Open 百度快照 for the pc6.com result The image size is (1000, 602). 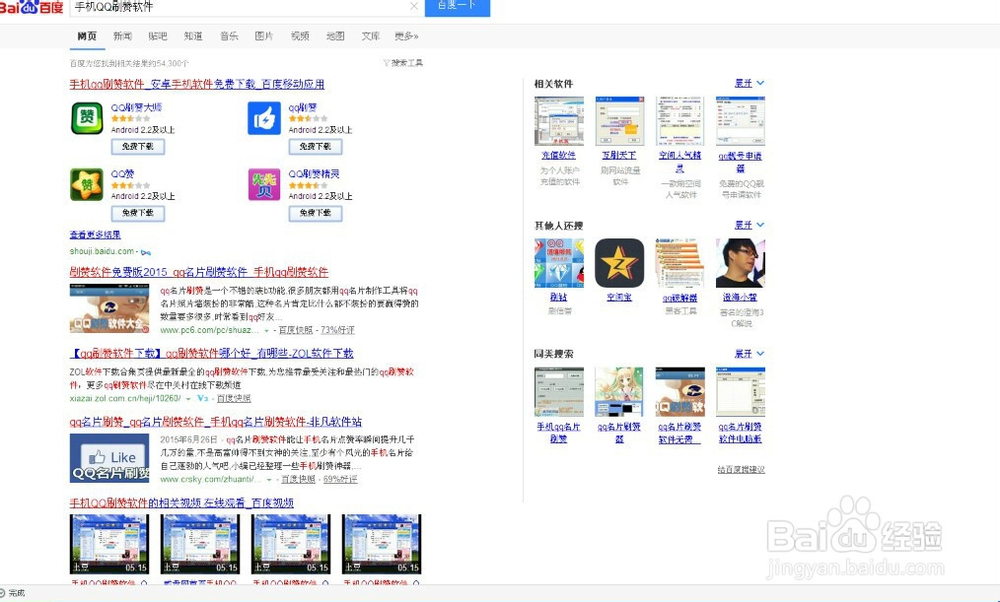tap(296, 330)
